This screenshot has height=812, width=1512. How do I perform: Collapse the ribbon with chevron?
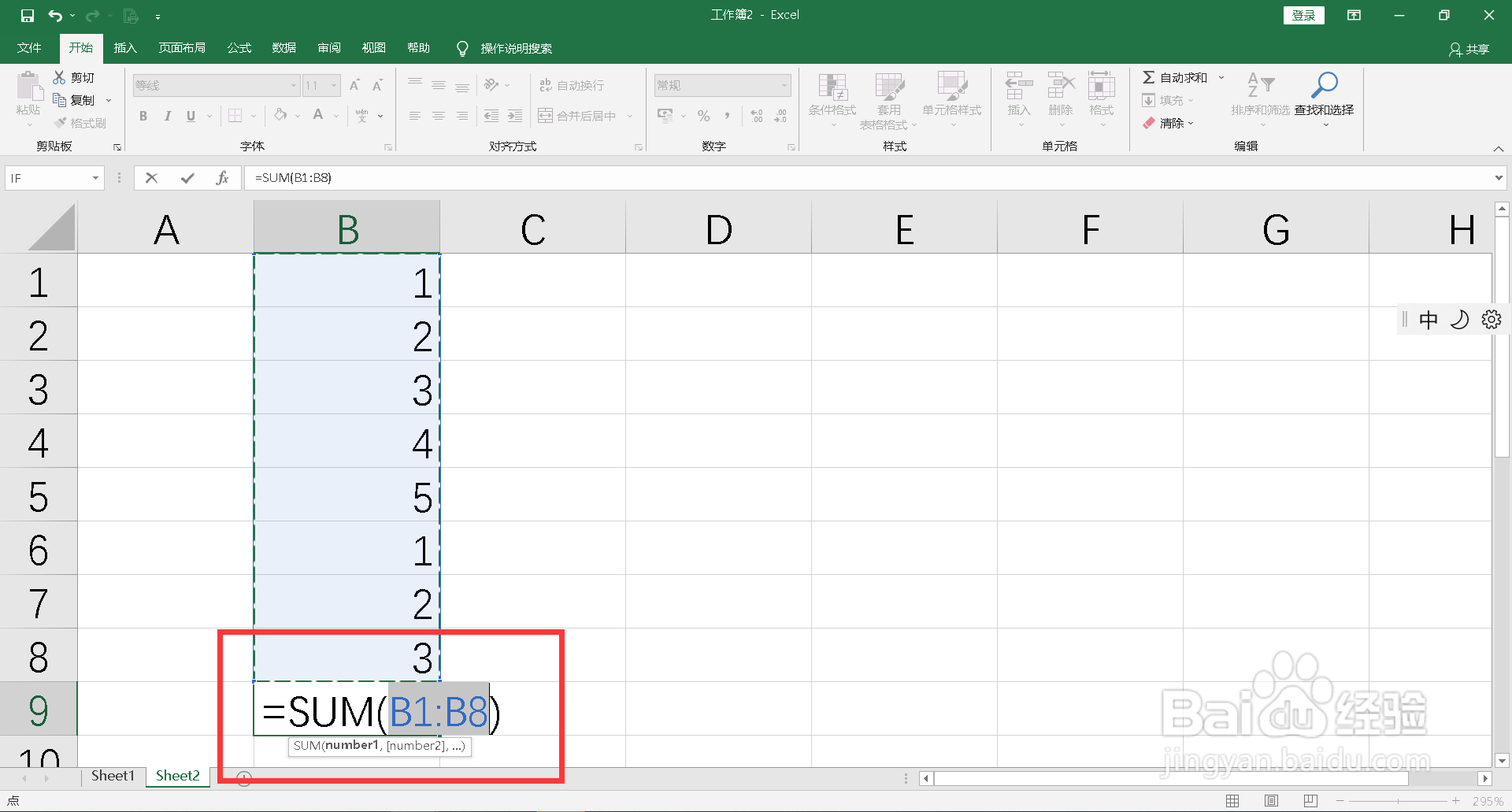click(1498, 149)
